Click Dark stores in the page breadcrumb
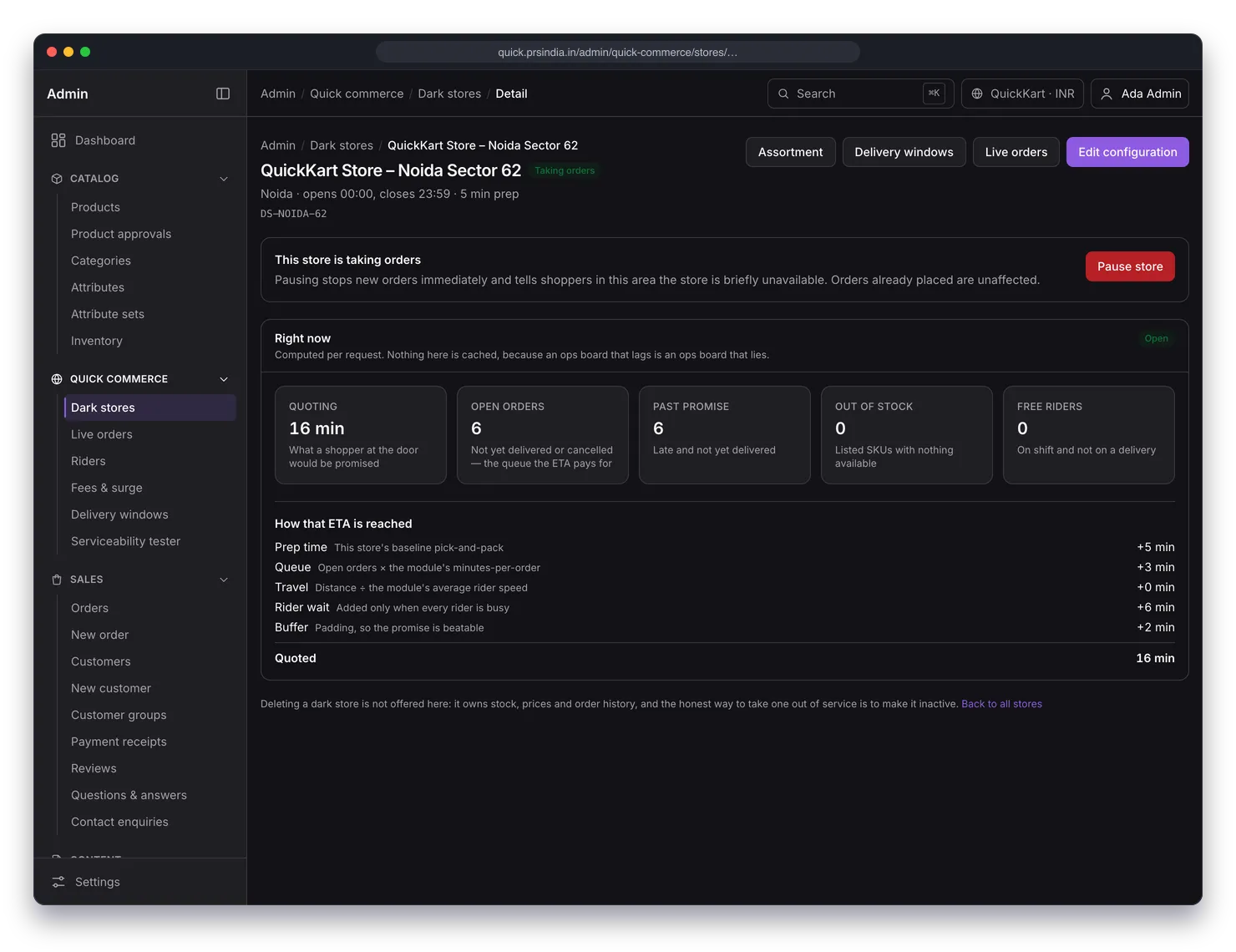This screenshot has width=1236, height=952. click(342, 145)
